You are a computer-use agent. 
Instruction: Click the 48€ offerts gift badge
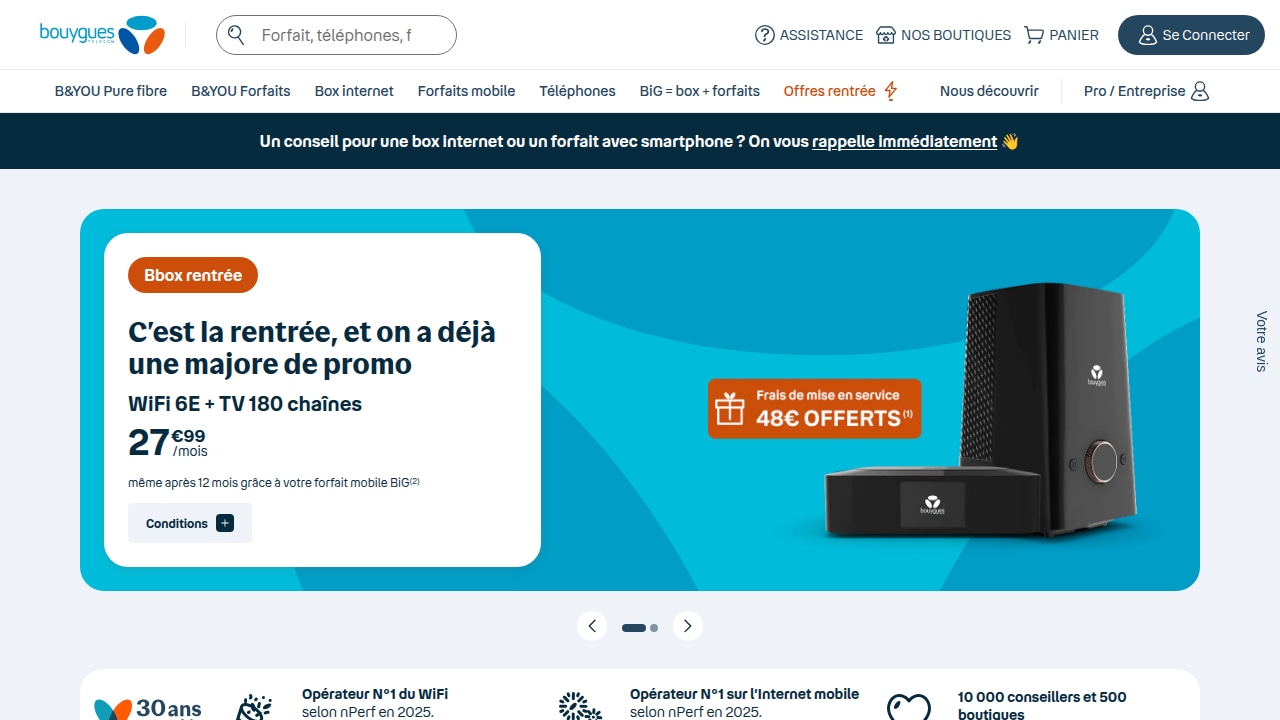pyautogui.click(x=814, y=408)
